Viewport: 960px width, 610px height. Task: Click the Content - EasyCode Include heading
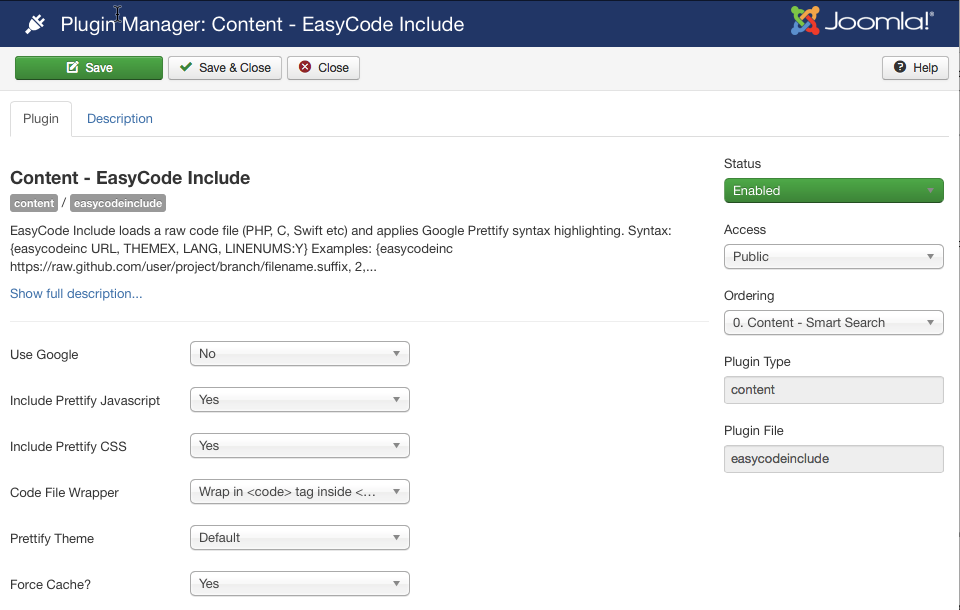click(x=130, y=178)
